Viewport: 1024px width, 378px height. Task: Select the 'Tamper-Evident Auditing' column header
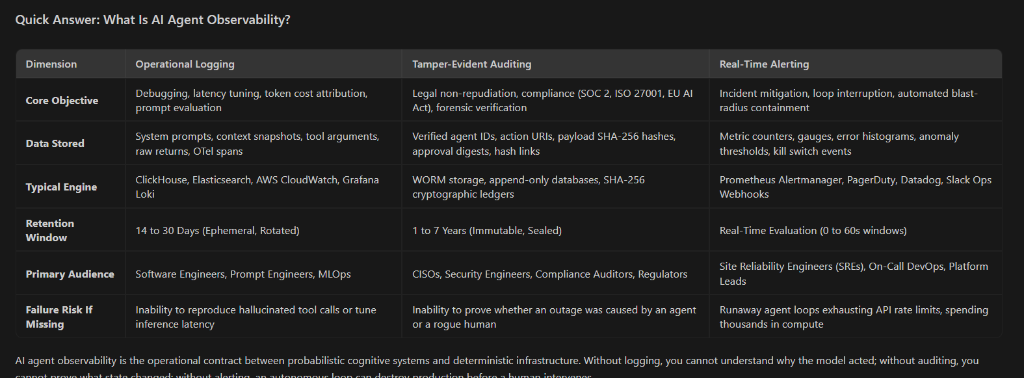(x=555, y=64)
